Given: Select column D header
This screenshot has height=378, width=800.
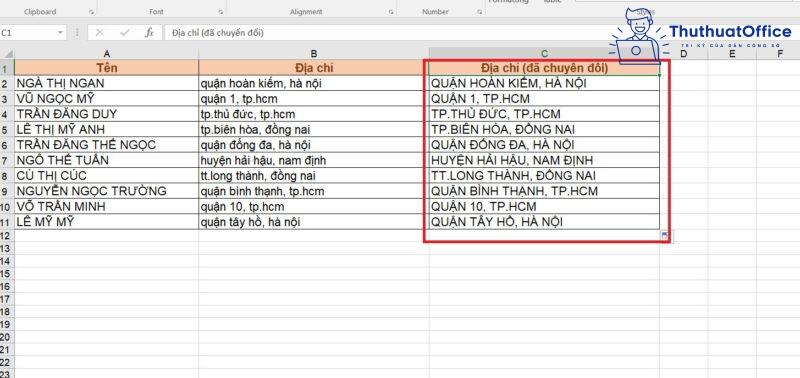Looking at the screenshot, I should pyautogui.click(x=684, y=54).
